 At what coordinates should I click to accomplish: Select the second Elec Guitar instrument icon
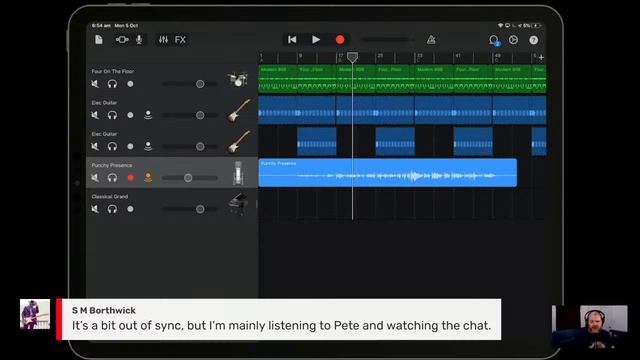(239, 142)
